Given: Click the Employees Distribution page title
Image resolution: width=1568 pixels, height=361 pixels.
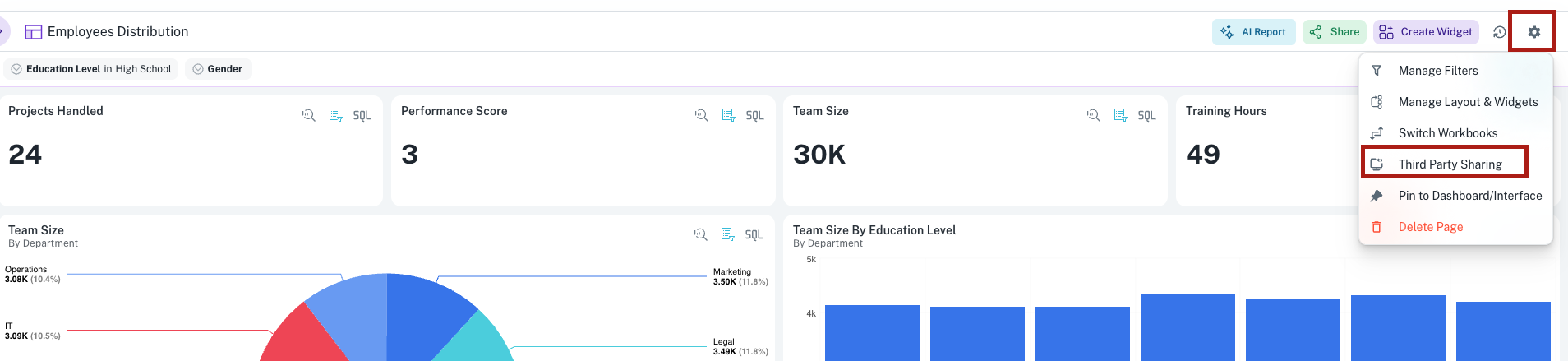Looking at the screenshot, I should click(x=118, y=32).
